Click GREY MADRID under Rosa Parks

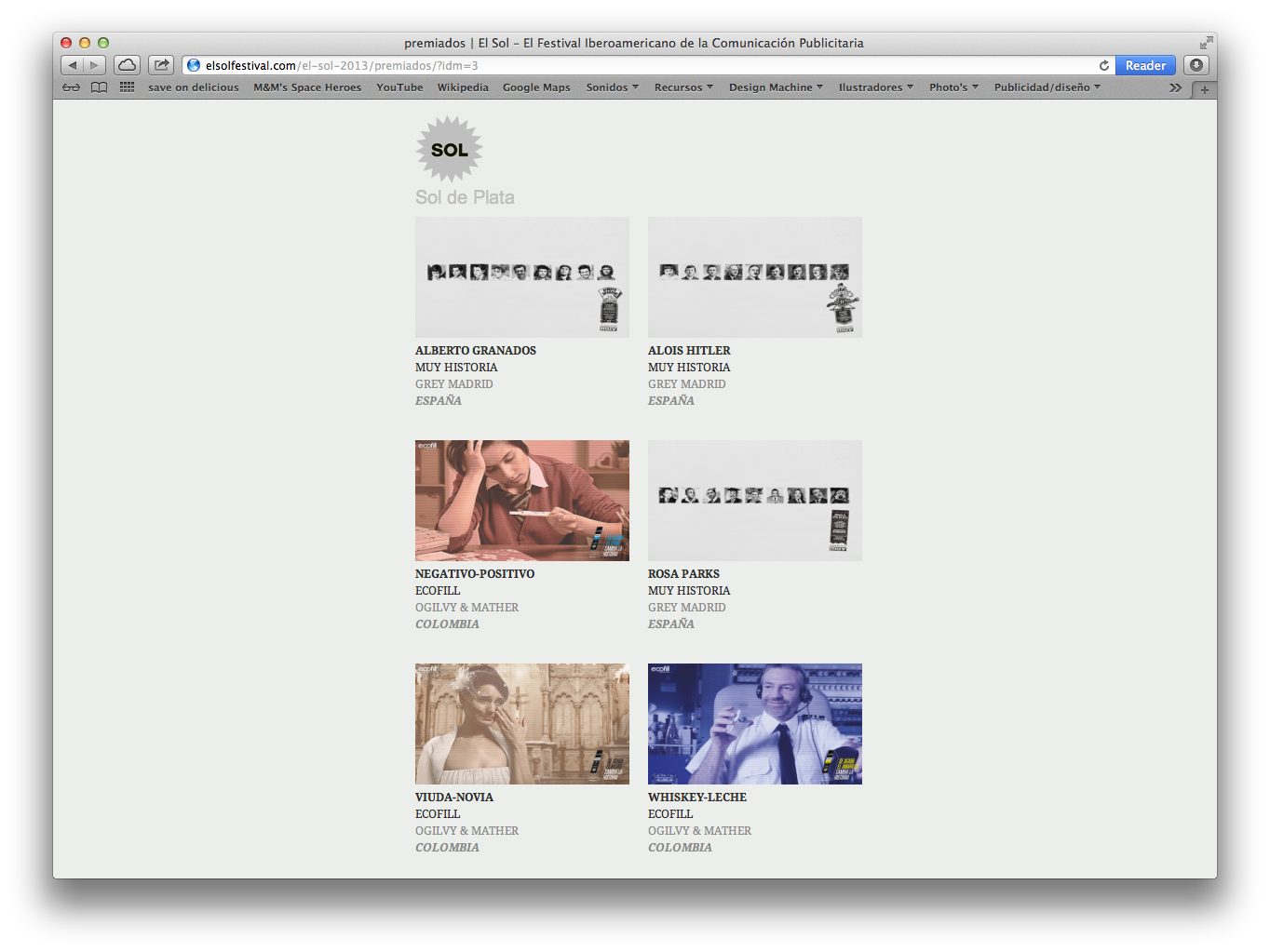point(687,608)
